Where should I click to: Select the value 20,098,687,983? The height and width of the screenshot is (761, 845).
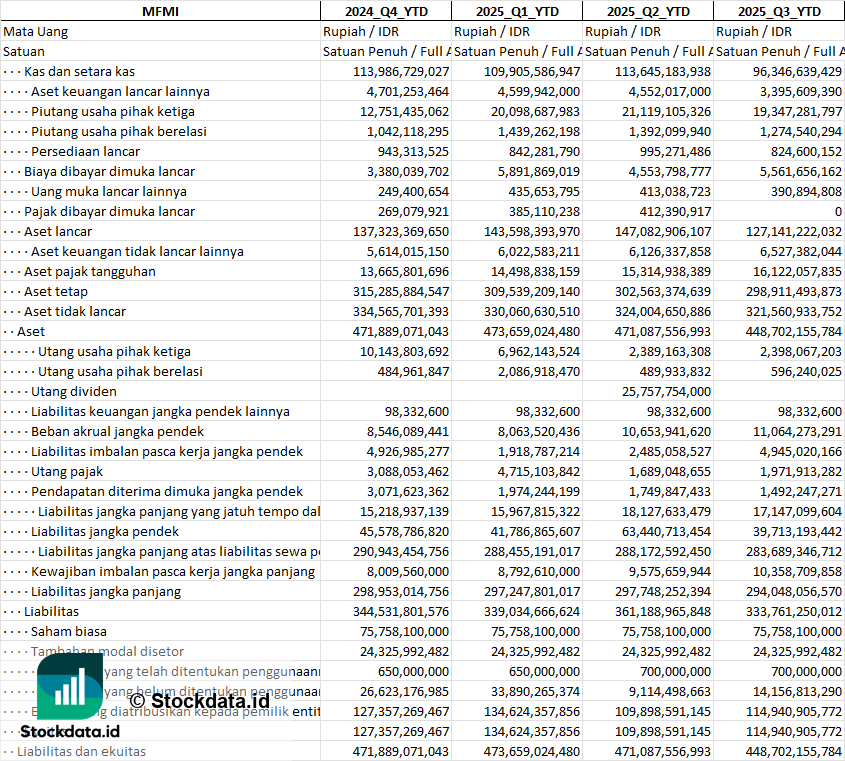tap(535, 112)
